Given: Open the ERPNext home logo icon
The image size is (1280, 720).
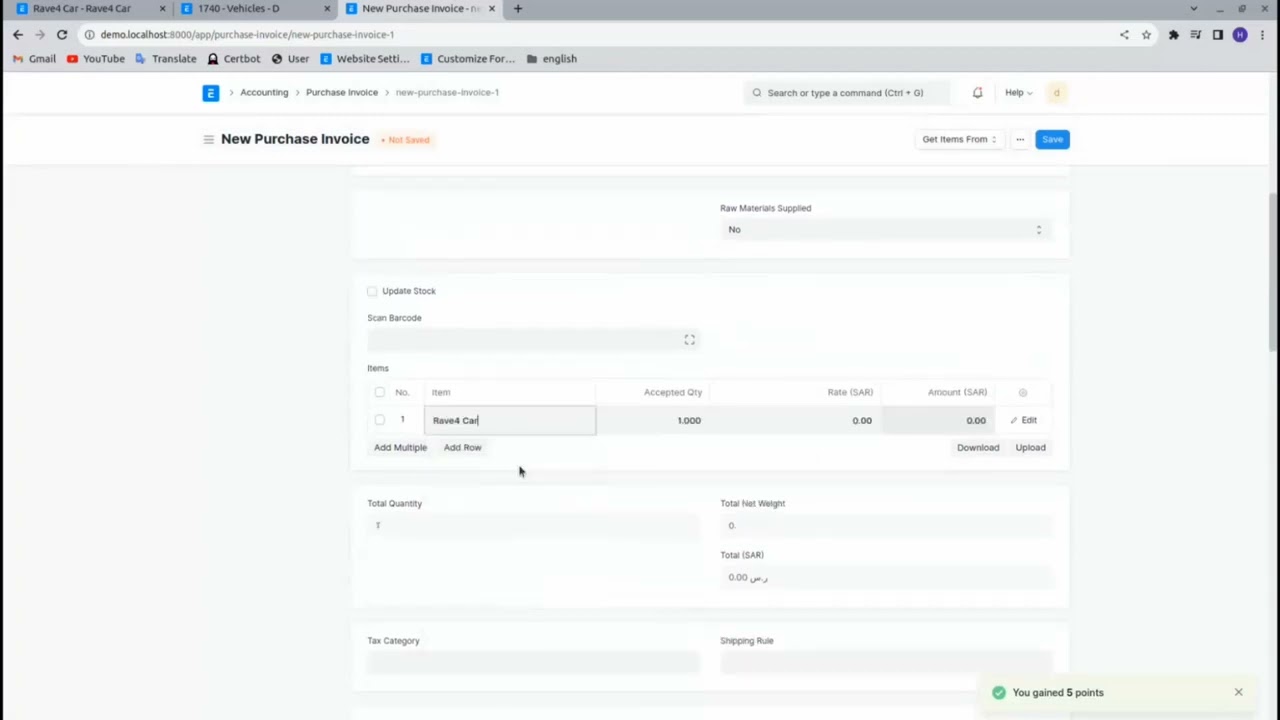Looking at the screenshot, I should click(210, 93).
